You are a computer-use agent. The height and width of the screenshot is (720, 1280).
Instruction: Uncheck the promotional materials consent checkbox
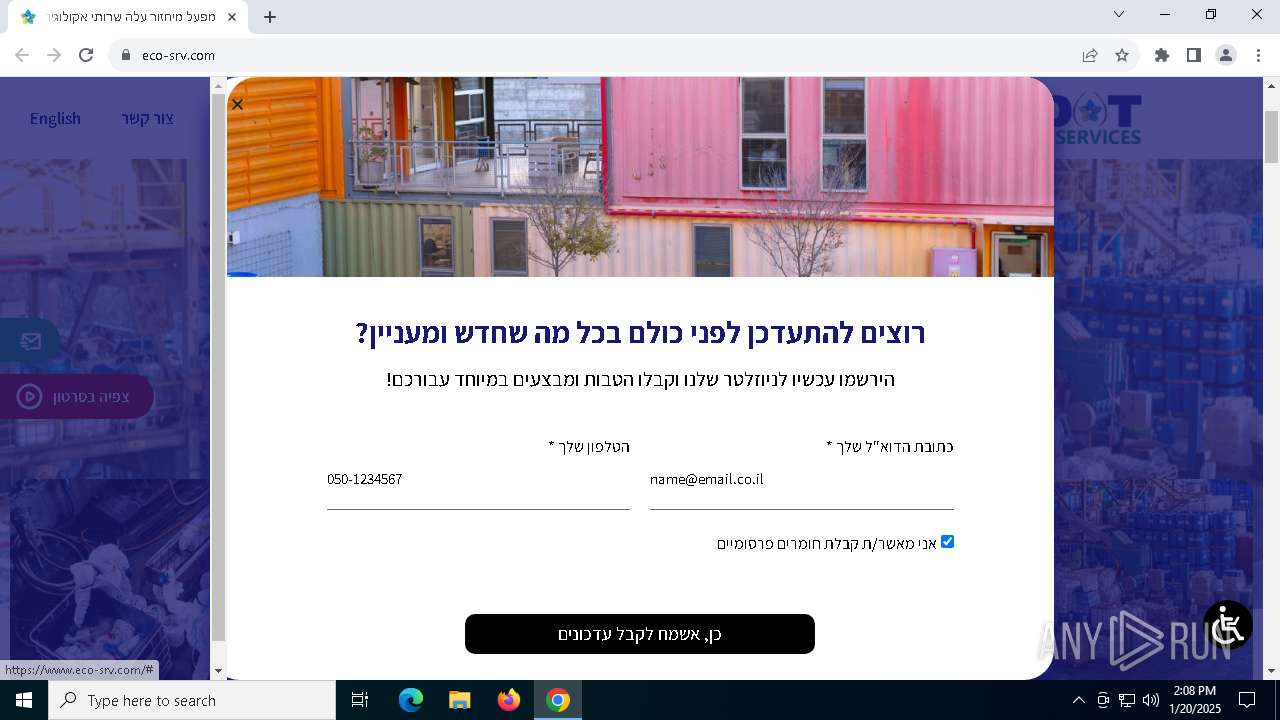pyautogui.click(x=947, y=542)
